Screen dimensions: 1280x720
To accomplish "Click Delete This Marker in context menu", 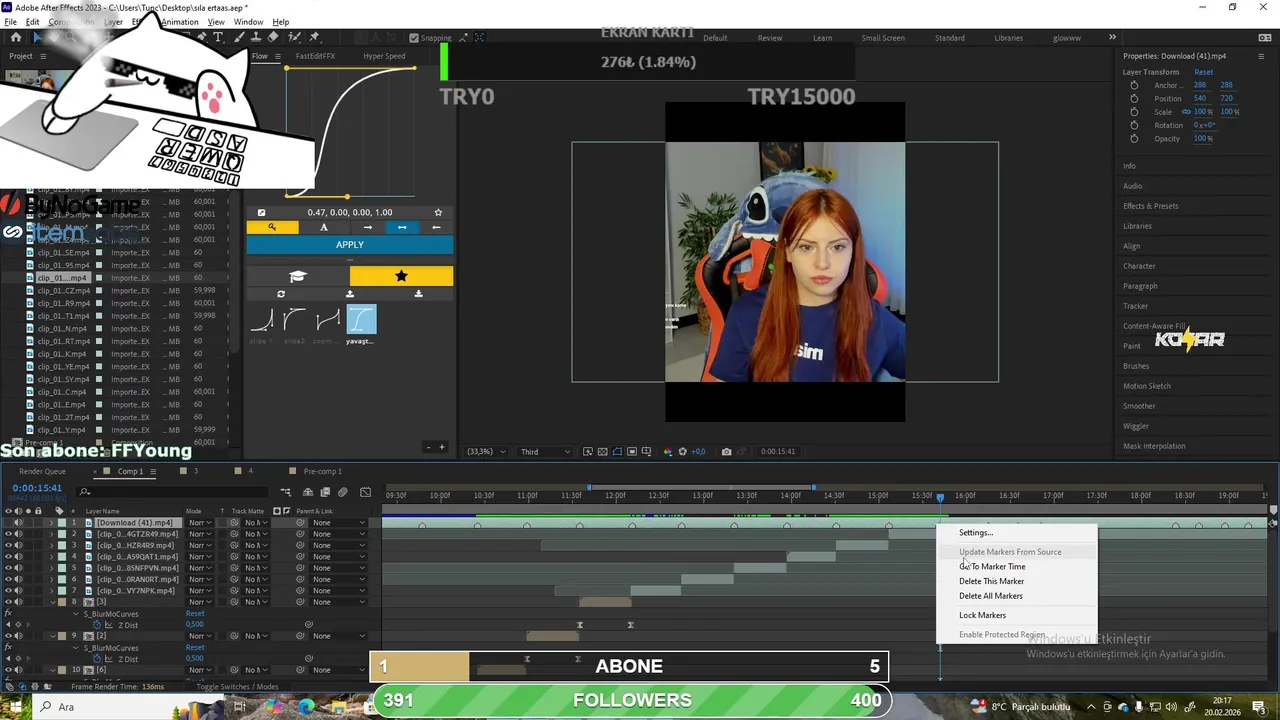I will pyautogui.click(x=991, y=581).
